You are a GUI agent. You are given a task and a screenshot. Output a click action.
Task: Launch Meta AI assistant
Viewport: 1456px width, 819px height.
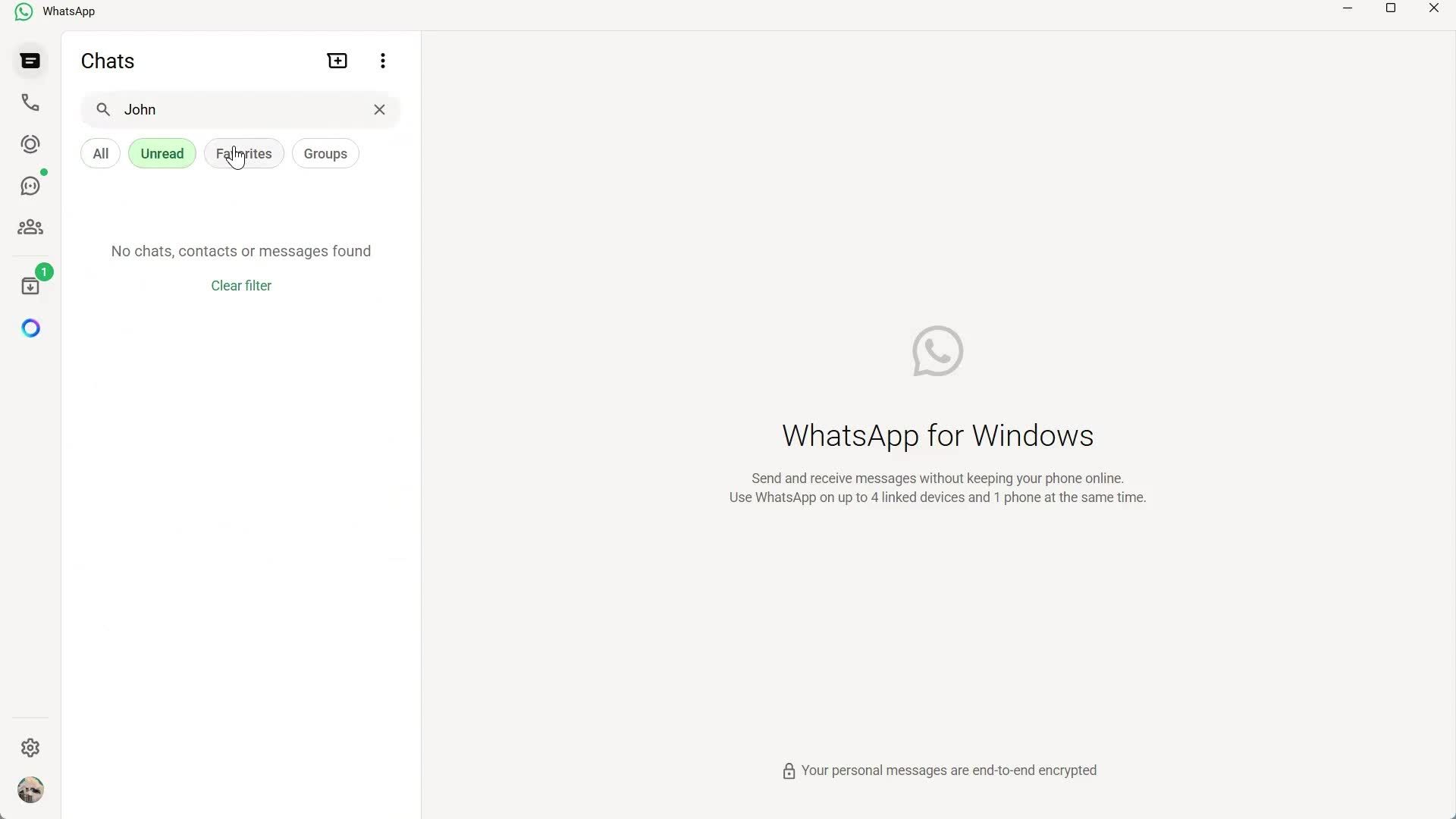(30, 328)
